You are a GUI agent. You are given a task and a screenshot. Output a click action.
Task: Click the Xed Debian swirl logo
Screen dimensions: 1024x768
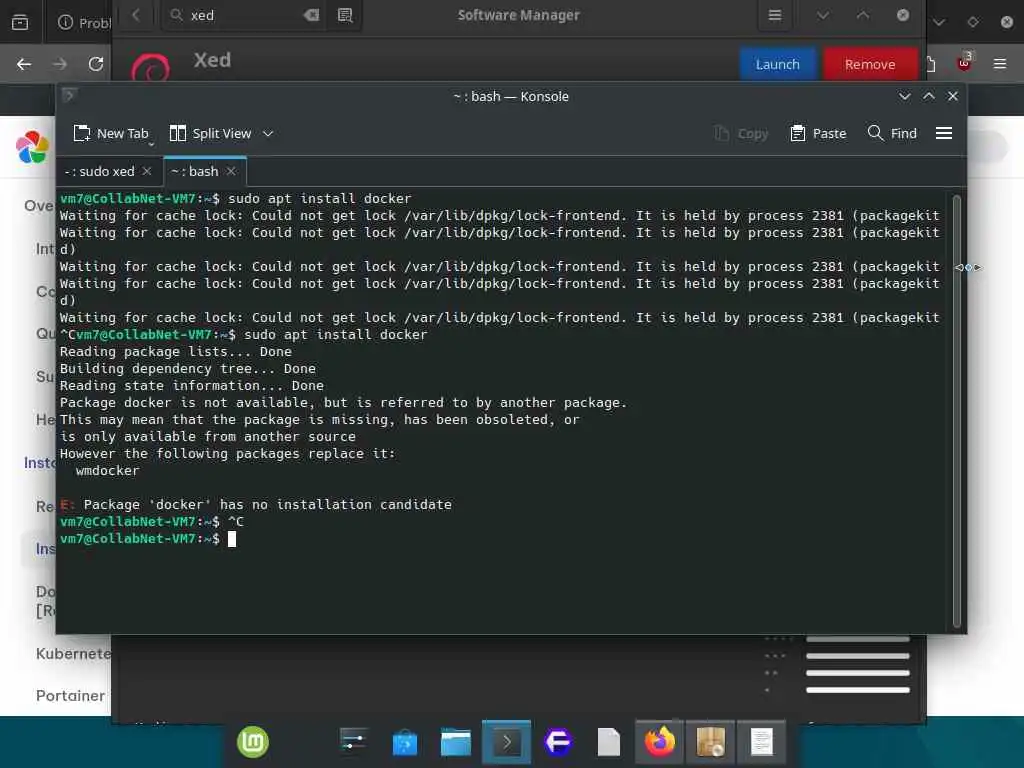click(x=150, y=67)
